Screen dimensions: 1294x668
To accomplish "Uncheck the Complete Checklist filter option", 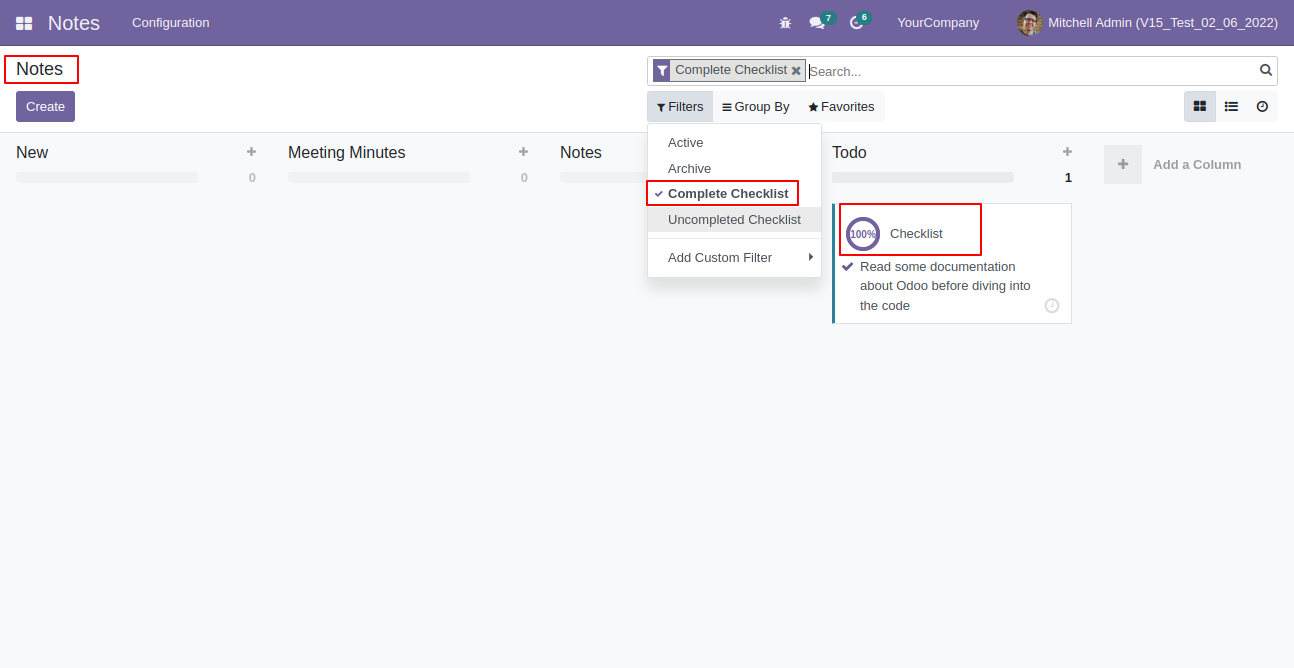I will tap(728, 194).
